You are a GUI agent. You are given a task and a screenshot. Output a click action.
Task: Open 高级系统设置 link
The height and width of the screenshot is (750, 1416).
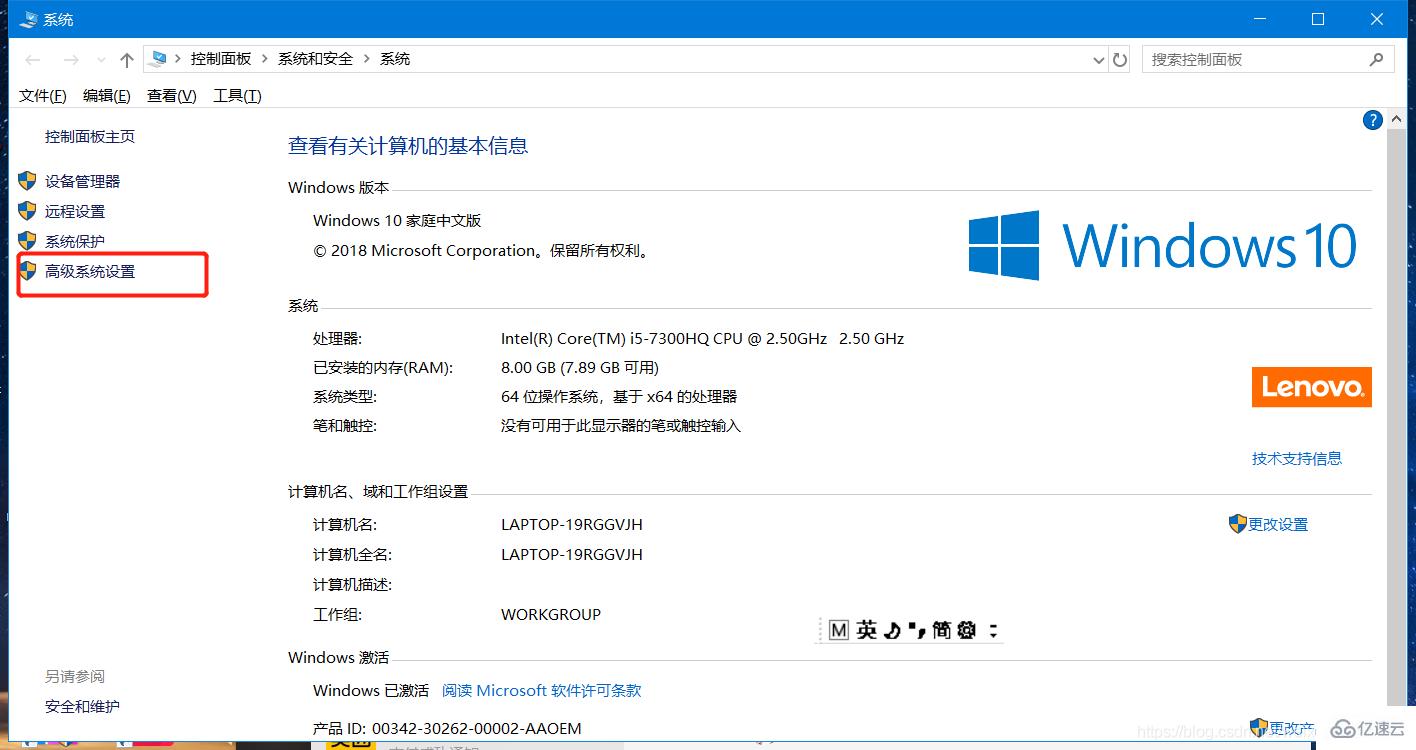click(90, 271)
